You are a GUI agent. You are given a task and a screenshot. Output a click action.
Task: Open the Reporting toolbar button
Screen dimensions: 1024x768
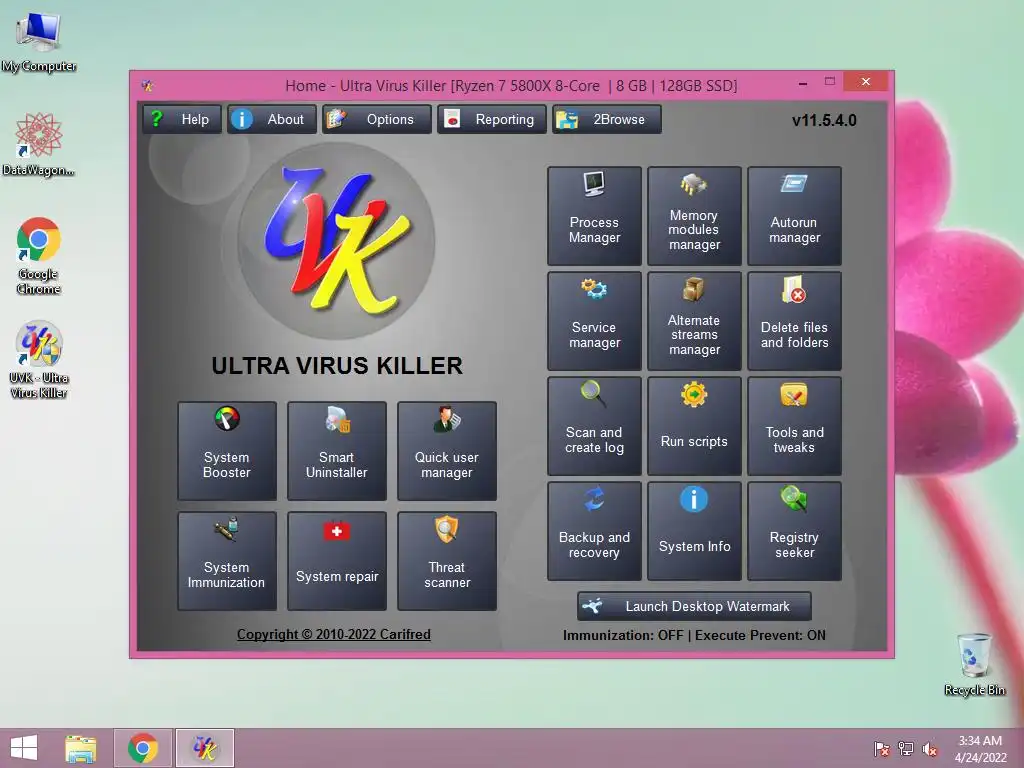[x=492, y=120]
